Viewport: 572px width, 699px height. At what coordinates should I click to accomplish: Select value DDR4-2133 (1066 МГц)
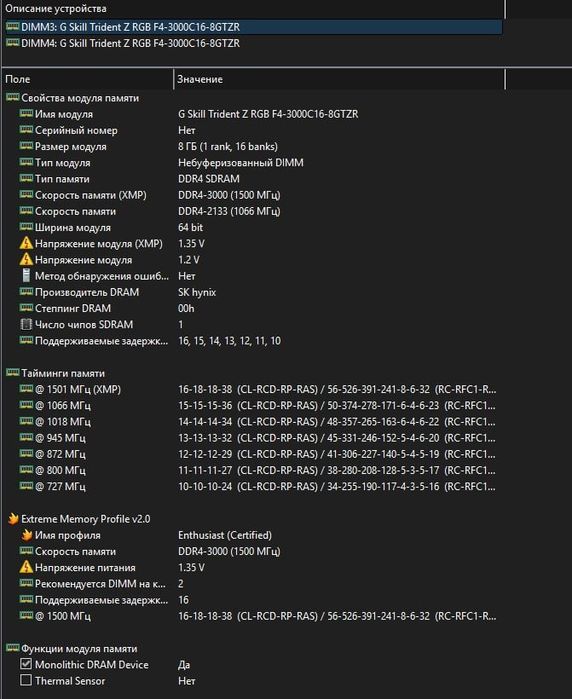[x=229, y=211]
